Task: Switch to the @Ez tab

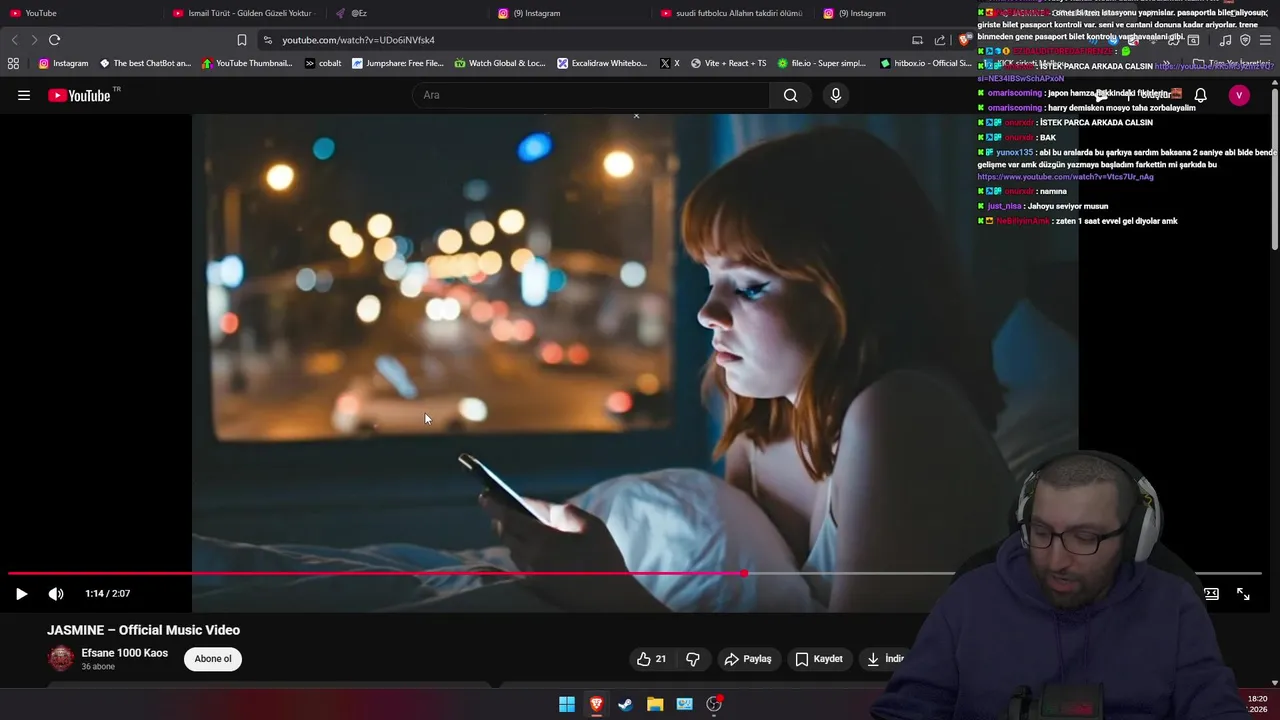Action: point(407,13)
